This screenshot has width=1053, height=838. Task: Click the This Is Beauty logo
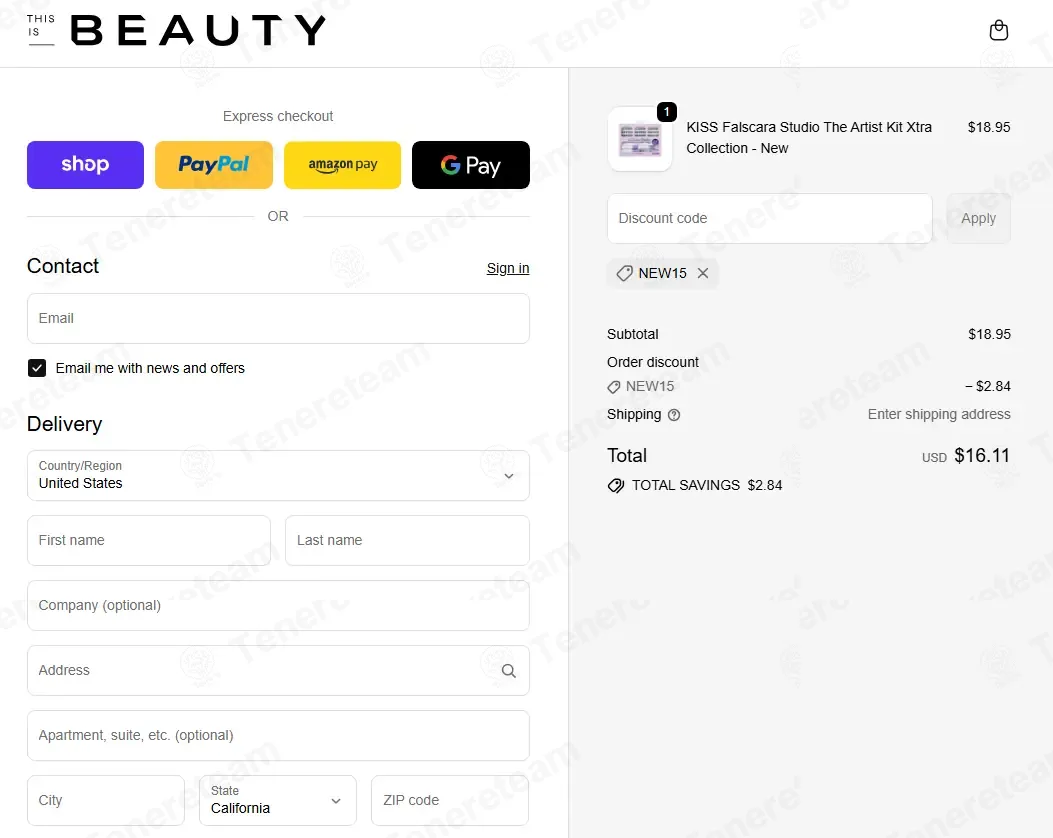click(177, 30)
